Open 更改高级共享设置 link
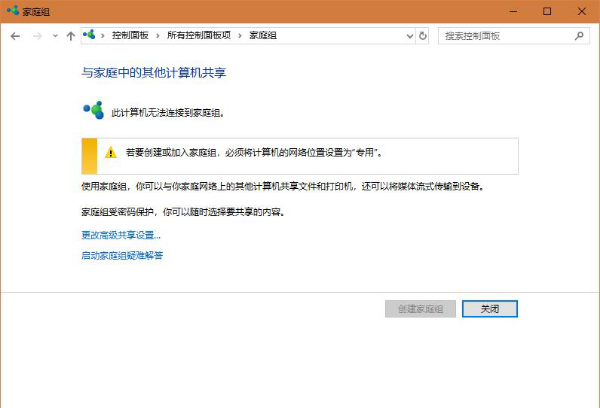The height and width of the screenshot is (408, 600). tap(120, 235)
